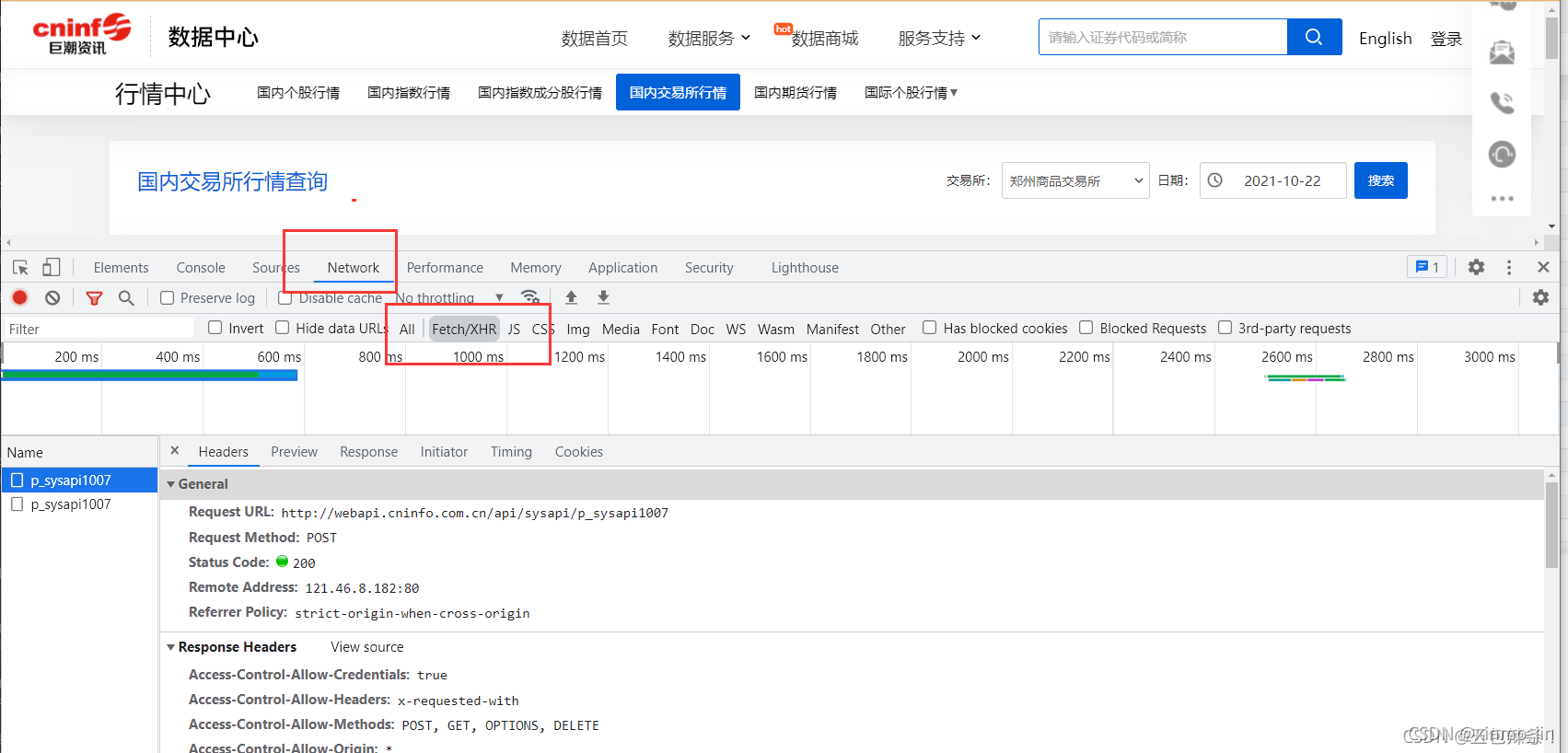Open the Cookies tab
The width and height of the screenshot is (1568, 753).
click(579, 452)
